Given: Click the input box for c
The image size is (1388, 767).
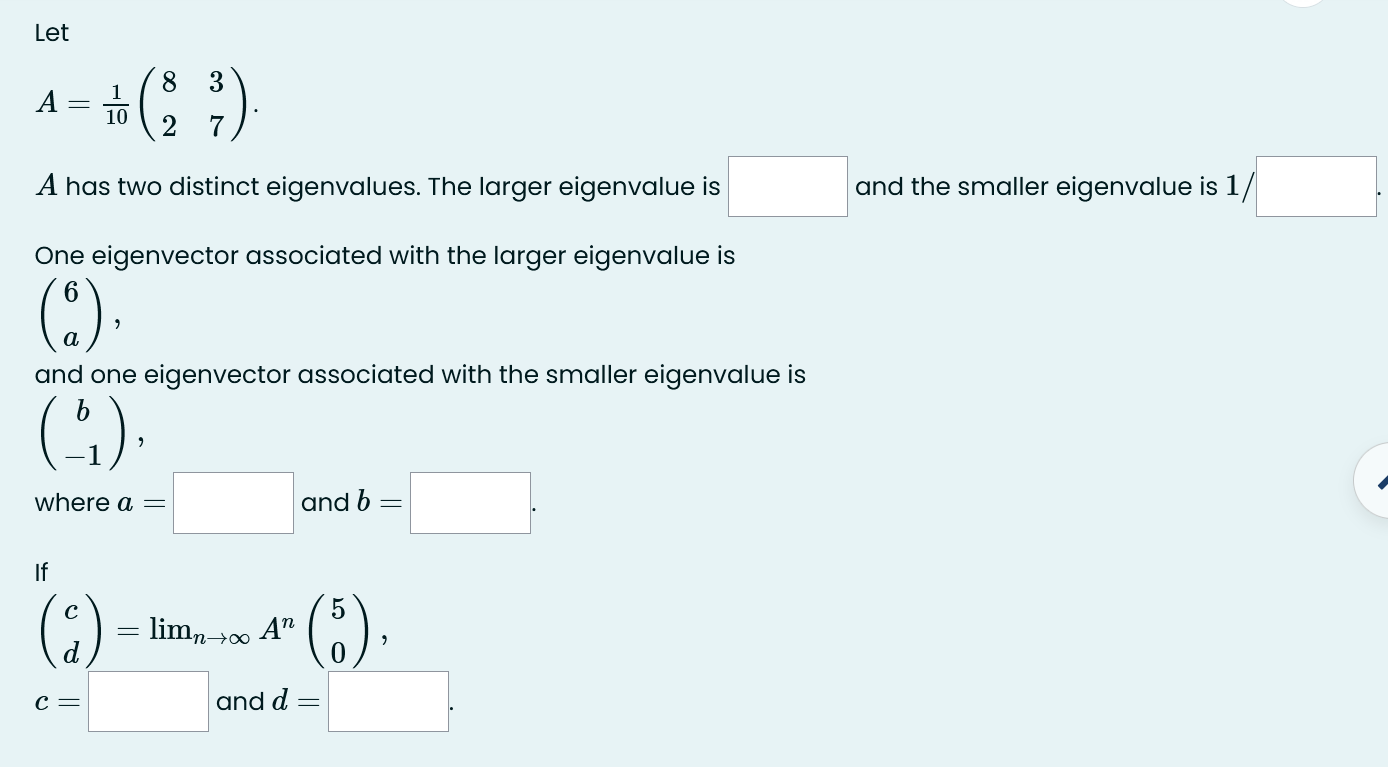Looking at the screenshot, I should click(148, 700).
